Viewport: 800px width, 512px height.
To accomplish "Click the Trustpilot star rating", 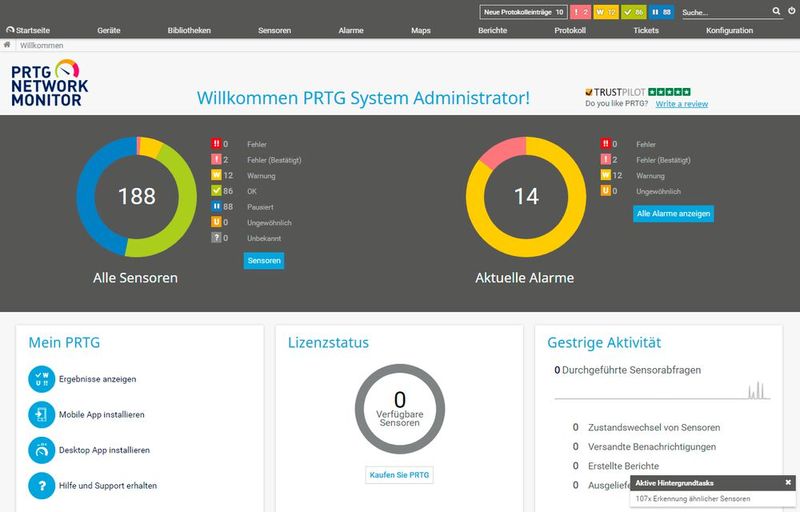I will [x=669, y=92].
